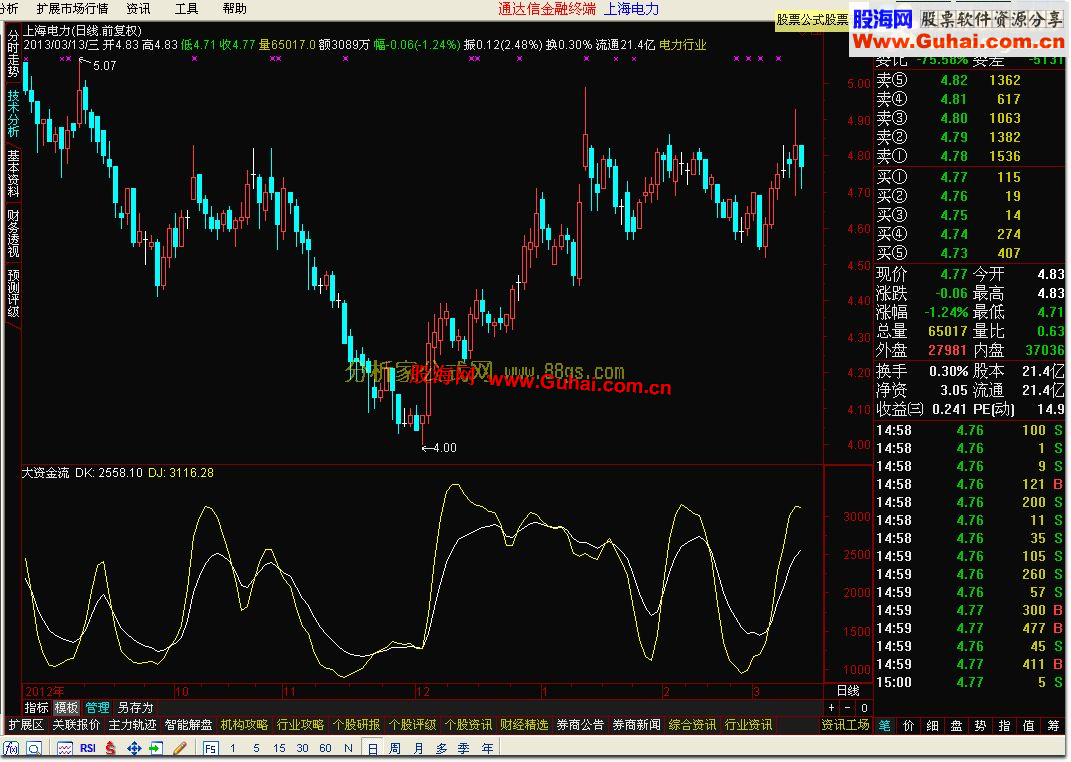This screenshot has height=762, width=1071.
Task: Open 扩展市场行情 menu
Action: 72,8
